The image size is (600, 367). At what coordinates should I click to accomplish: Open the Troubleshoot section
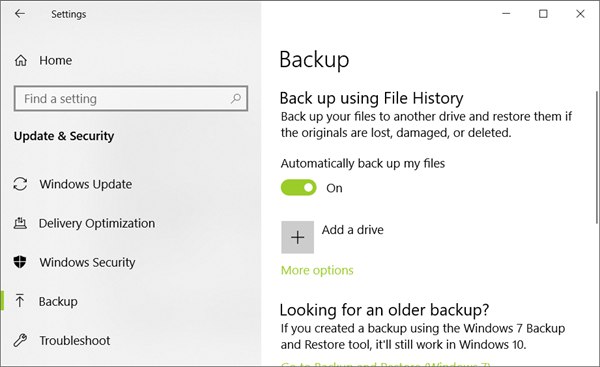tap(75, 341)
